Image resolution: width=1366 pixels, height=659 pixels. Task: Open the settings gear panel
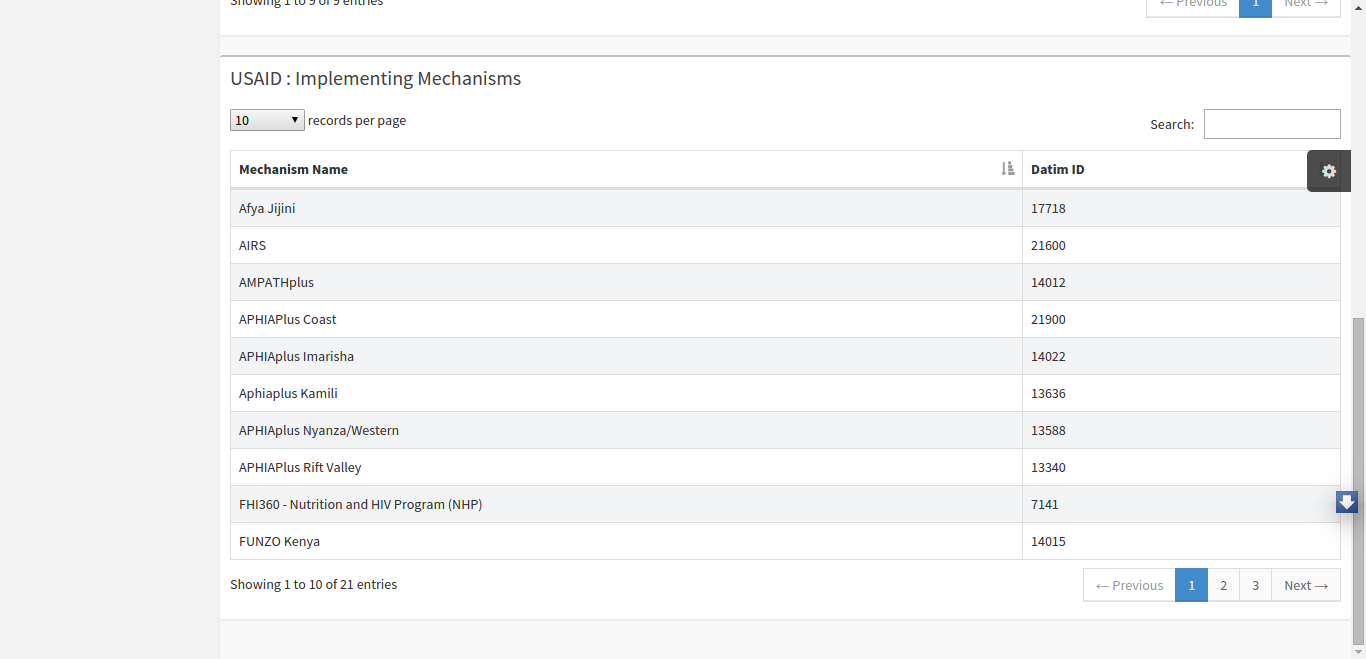[1329, 171]
